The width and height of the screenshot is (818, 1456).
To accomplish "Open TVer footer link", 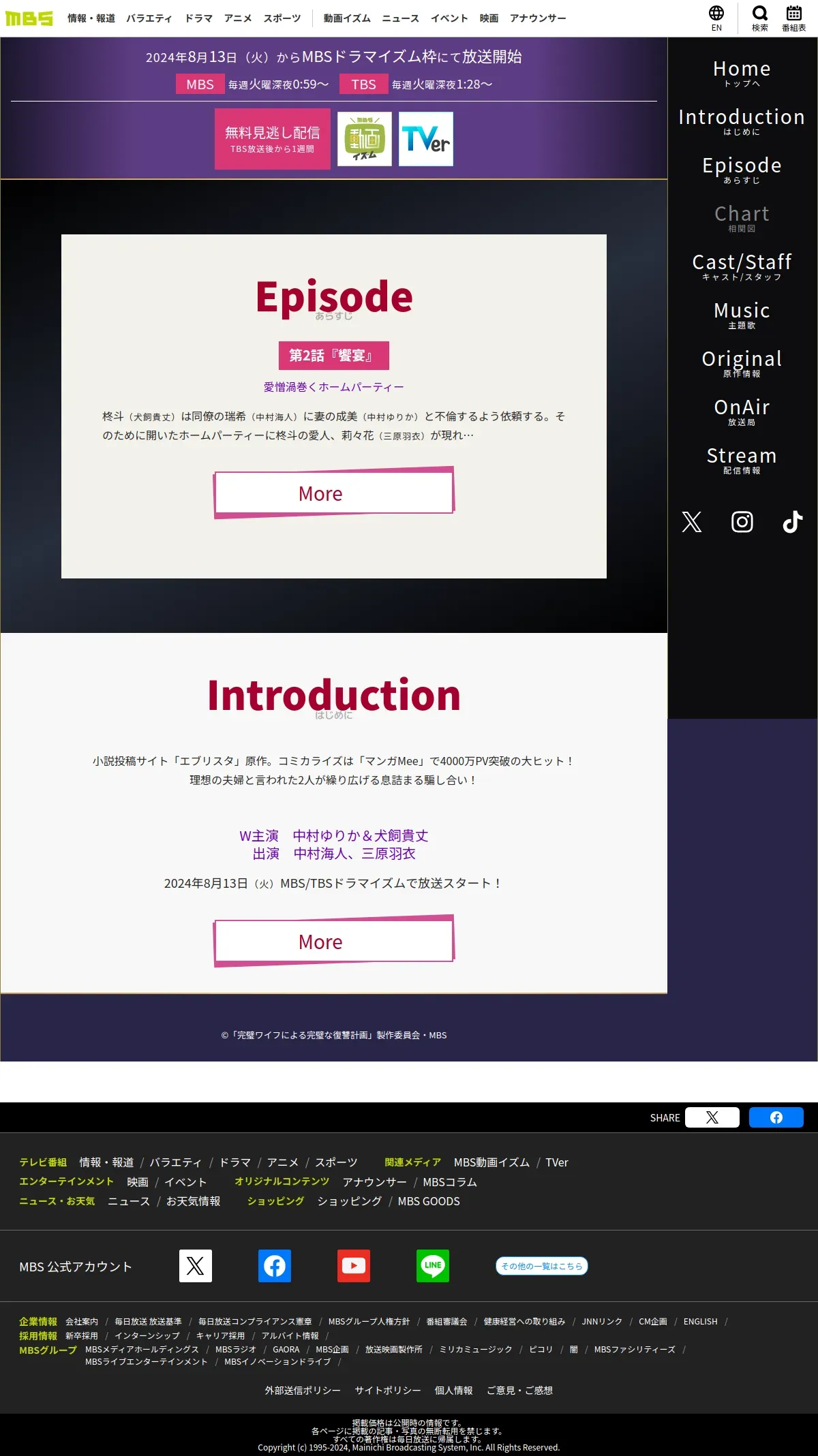I will [x=557, y=1162].
